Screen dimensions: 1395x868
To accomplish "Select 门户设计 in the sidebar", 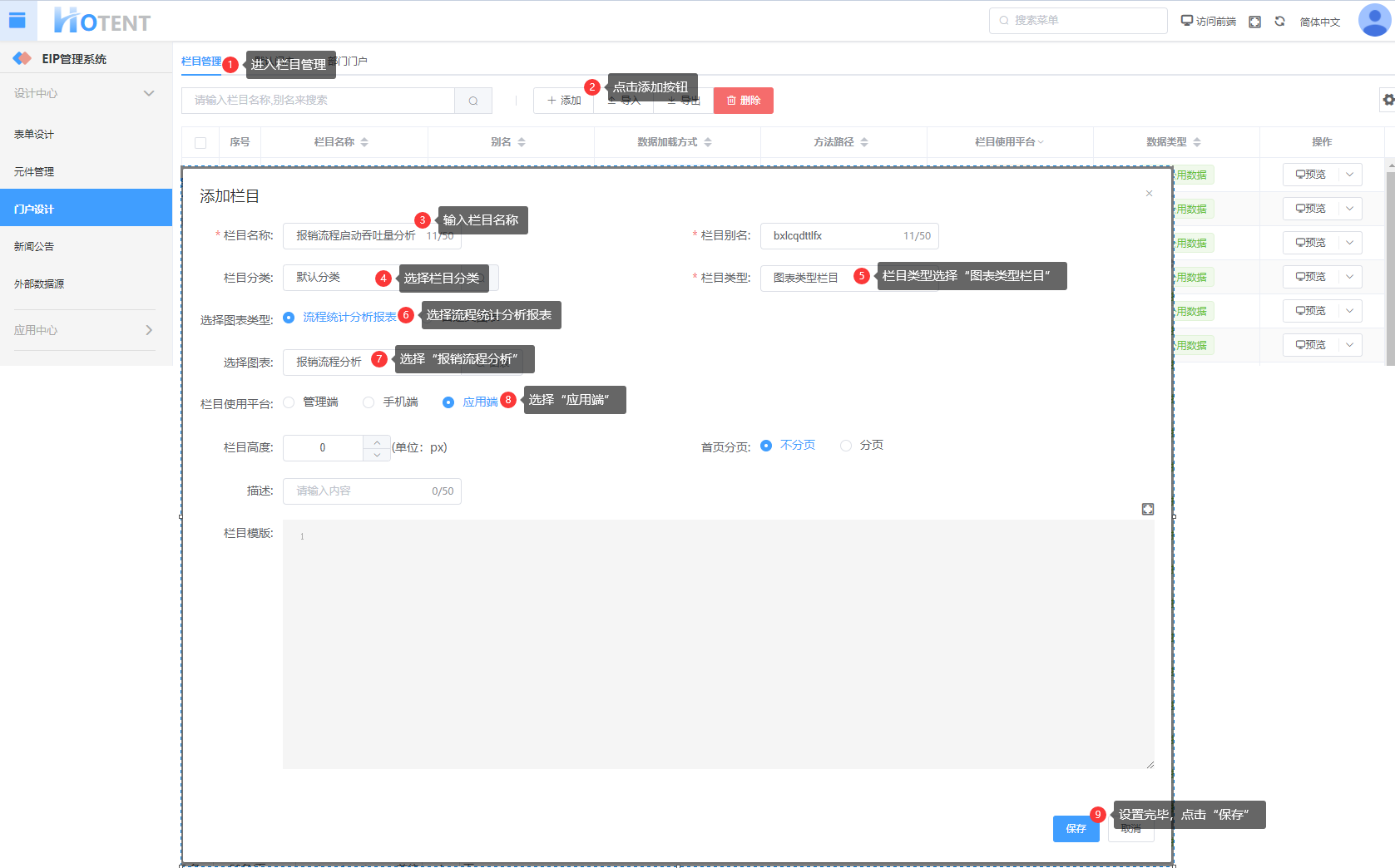I will point(86,209).
